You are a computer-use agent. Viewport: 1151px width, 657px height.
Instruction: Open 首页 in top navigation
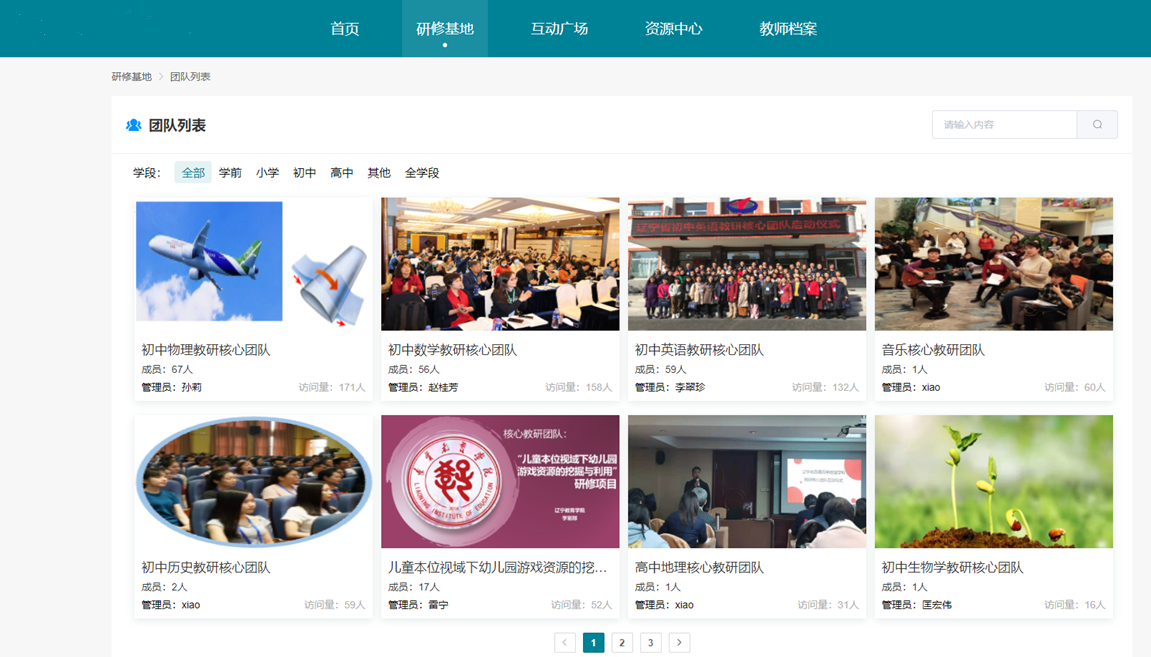click(x=345, y=29)
